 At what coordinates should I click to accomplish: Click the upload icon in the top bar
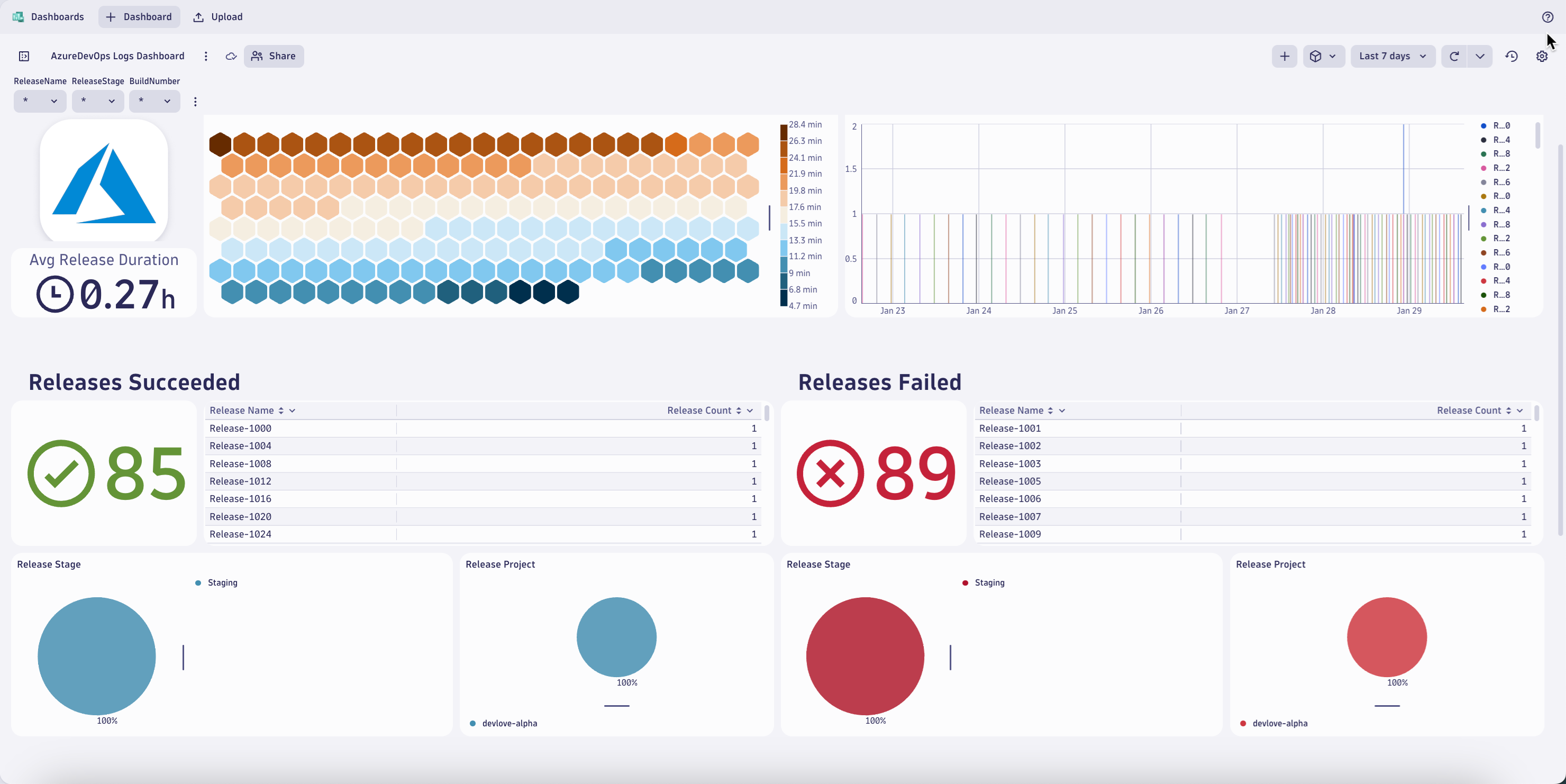pyautogui.click(x=199, y=16)
